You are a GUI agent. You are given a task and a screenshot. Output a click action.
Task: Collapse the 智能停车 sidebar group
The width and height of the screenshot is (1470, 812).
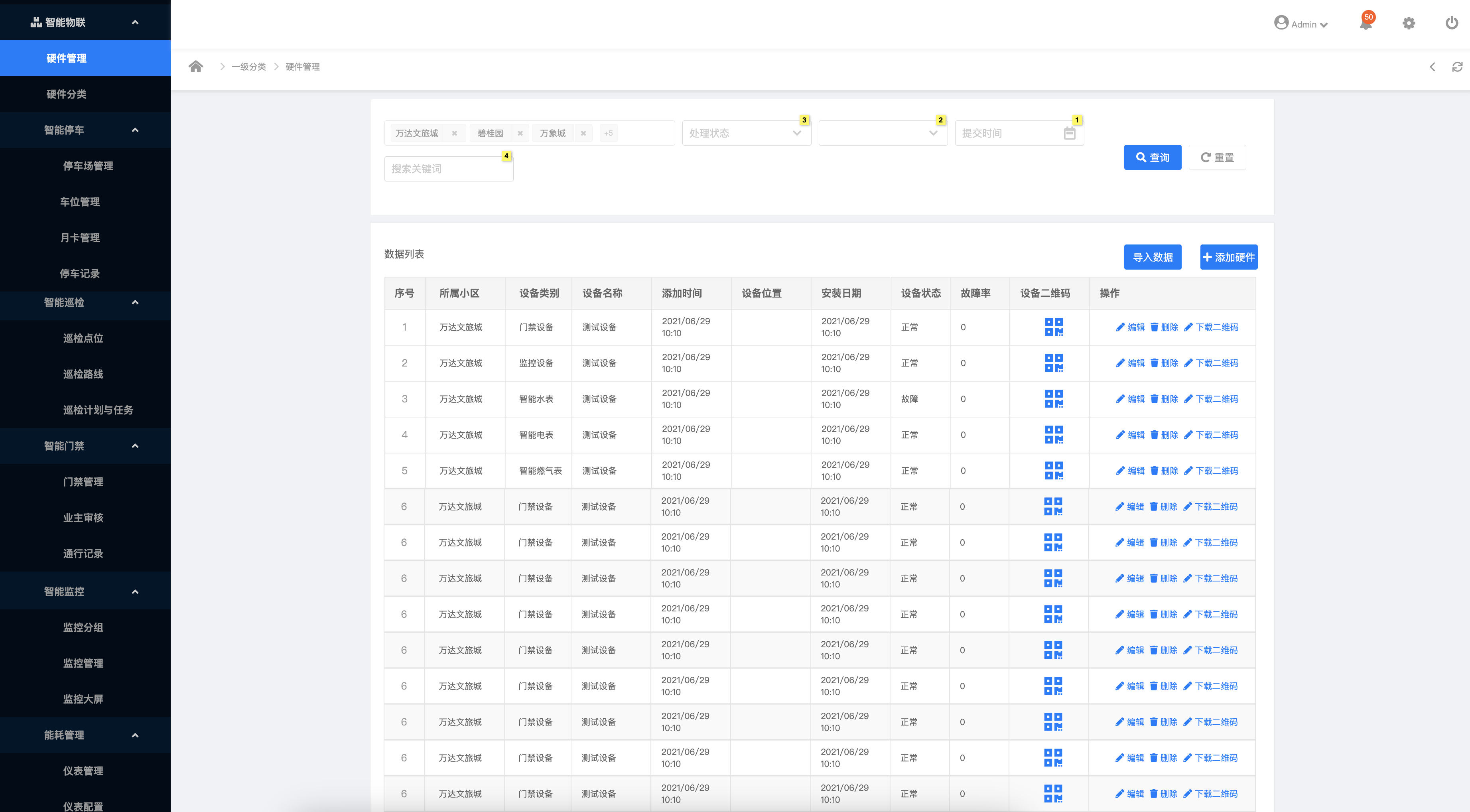[x=135, y=130]
